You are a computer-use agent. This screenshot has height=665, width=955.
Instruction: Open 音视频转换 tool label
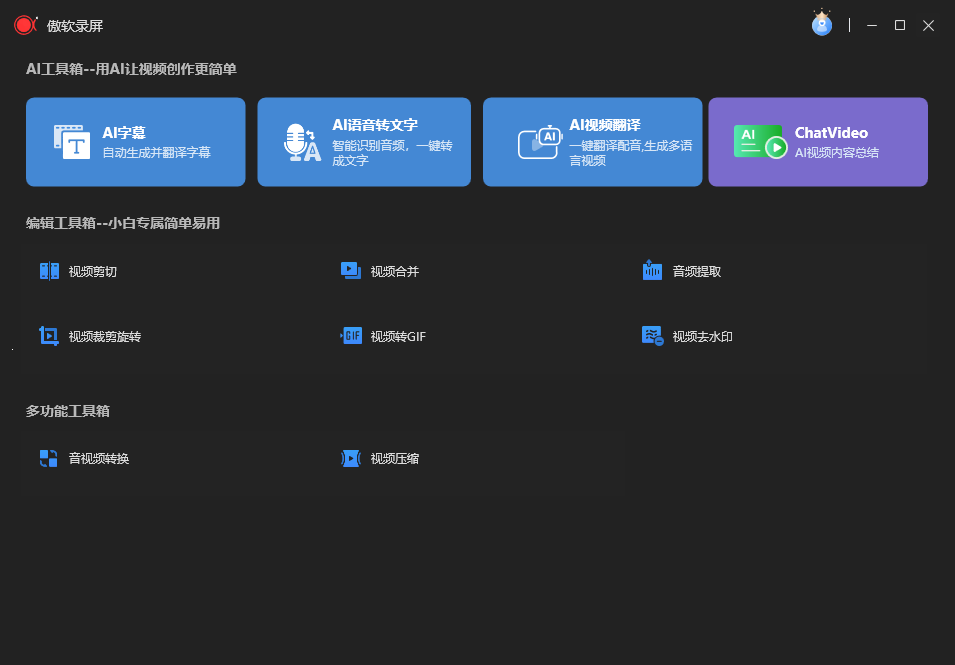pyautogui.click(x=99, y=459)
